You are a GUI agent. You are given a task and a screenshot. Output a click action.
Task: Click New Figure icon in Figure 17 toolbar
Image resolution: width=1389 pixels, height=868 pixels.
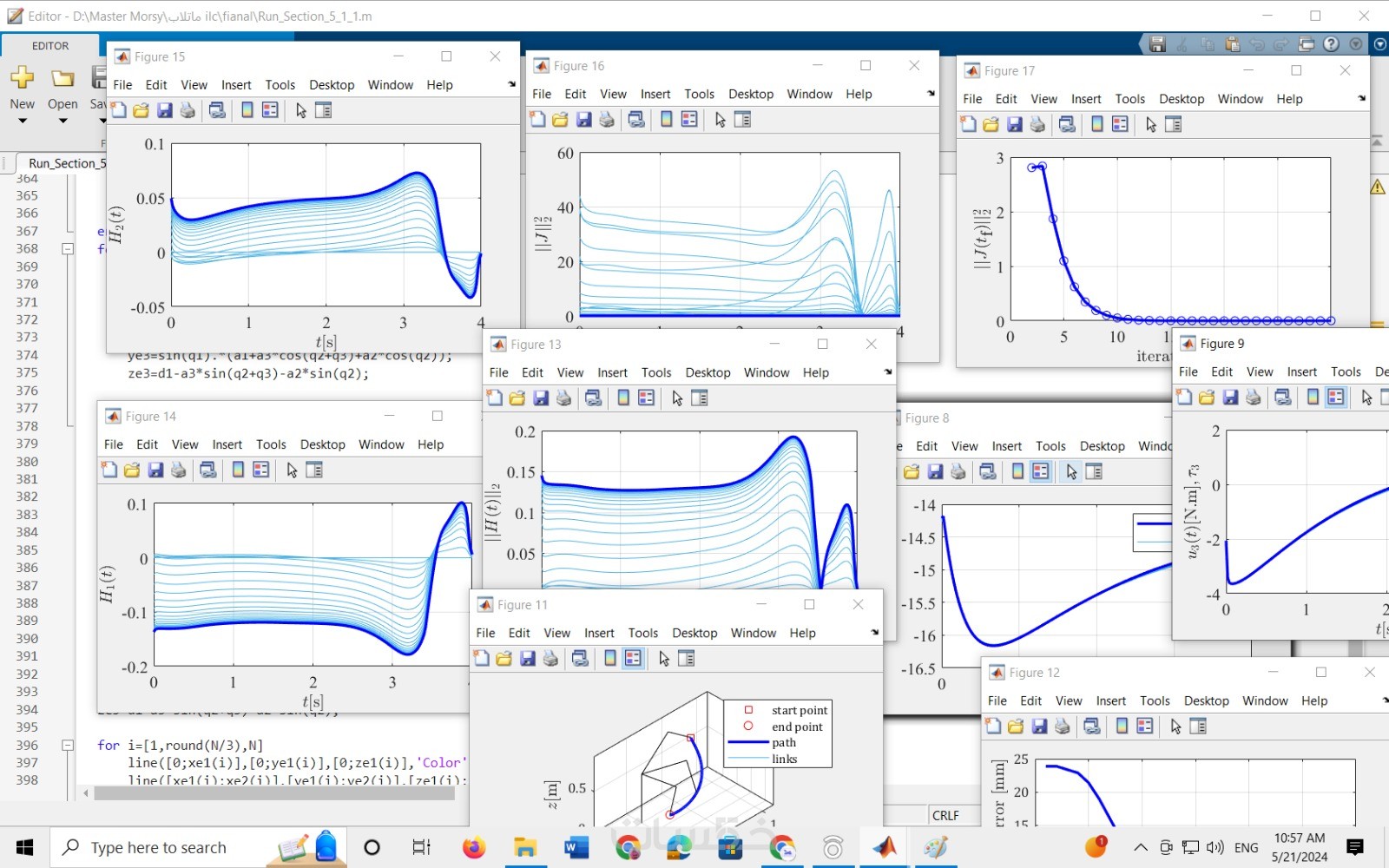click(x=968, y=124)
